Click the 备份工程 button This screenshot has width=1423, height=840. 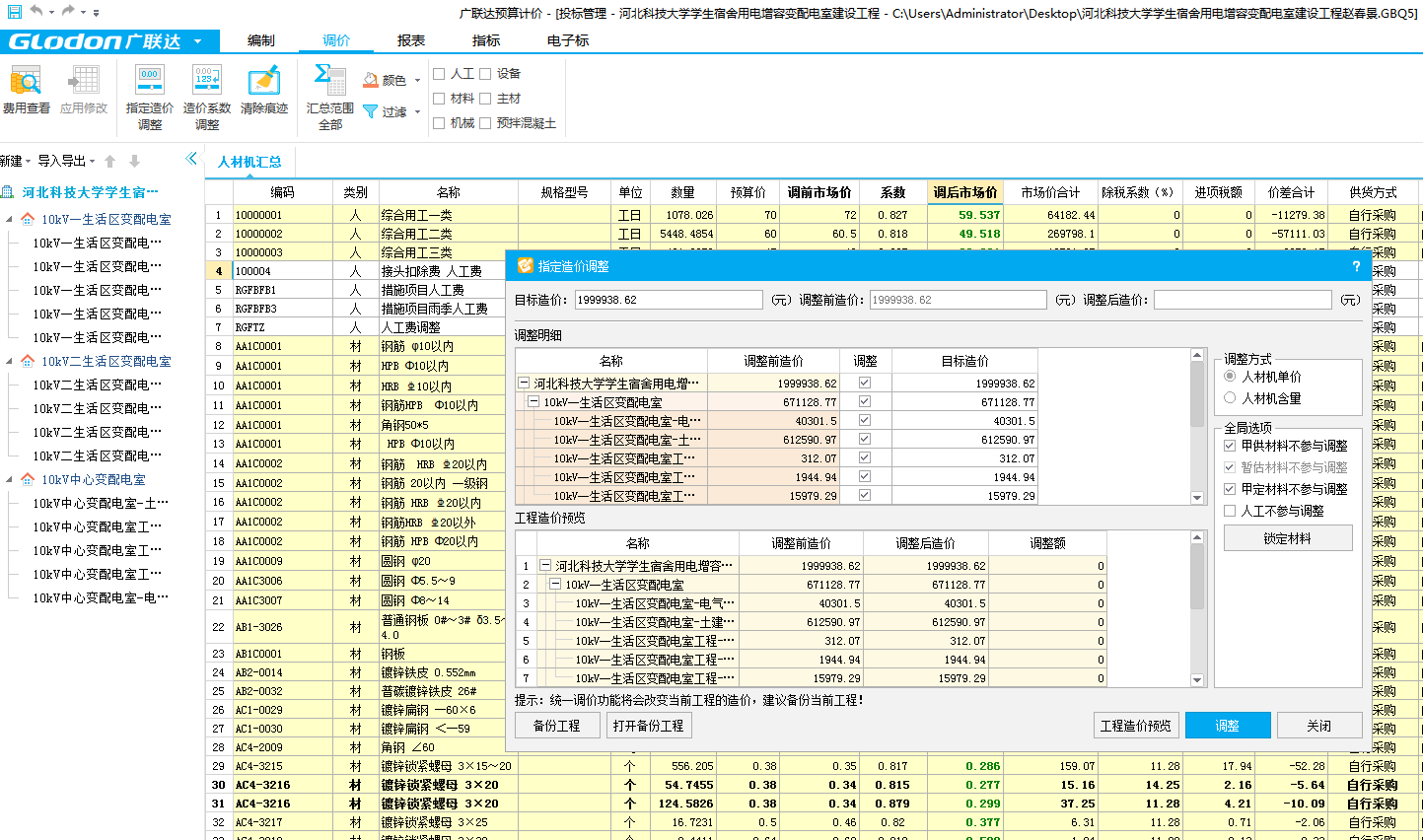point(557,726)
